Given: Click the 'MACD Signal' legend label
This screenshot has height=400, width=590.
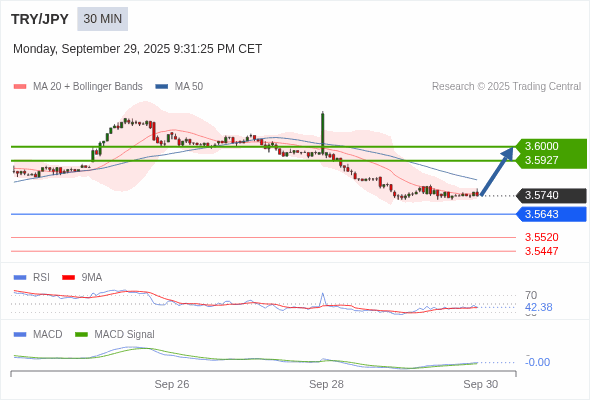Looking at the screenshot, I should [x=125, y=335].
